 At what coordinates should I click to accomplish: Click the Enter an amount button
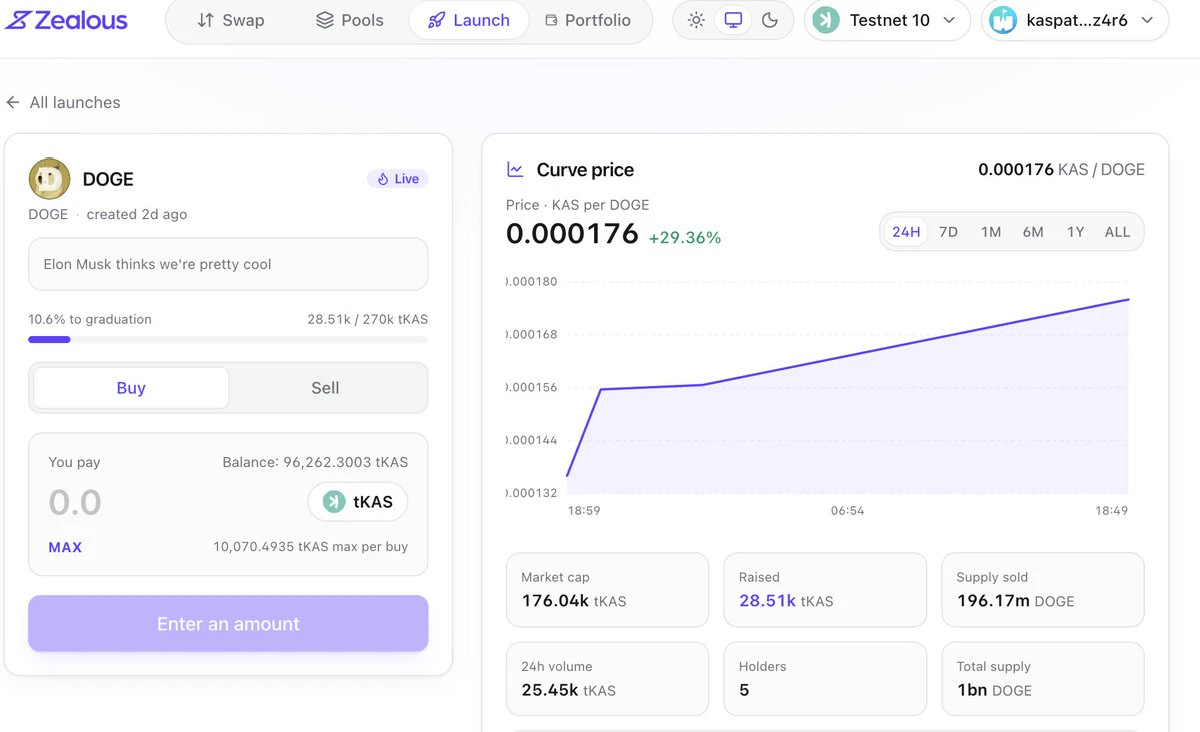(x=228, y=624)
